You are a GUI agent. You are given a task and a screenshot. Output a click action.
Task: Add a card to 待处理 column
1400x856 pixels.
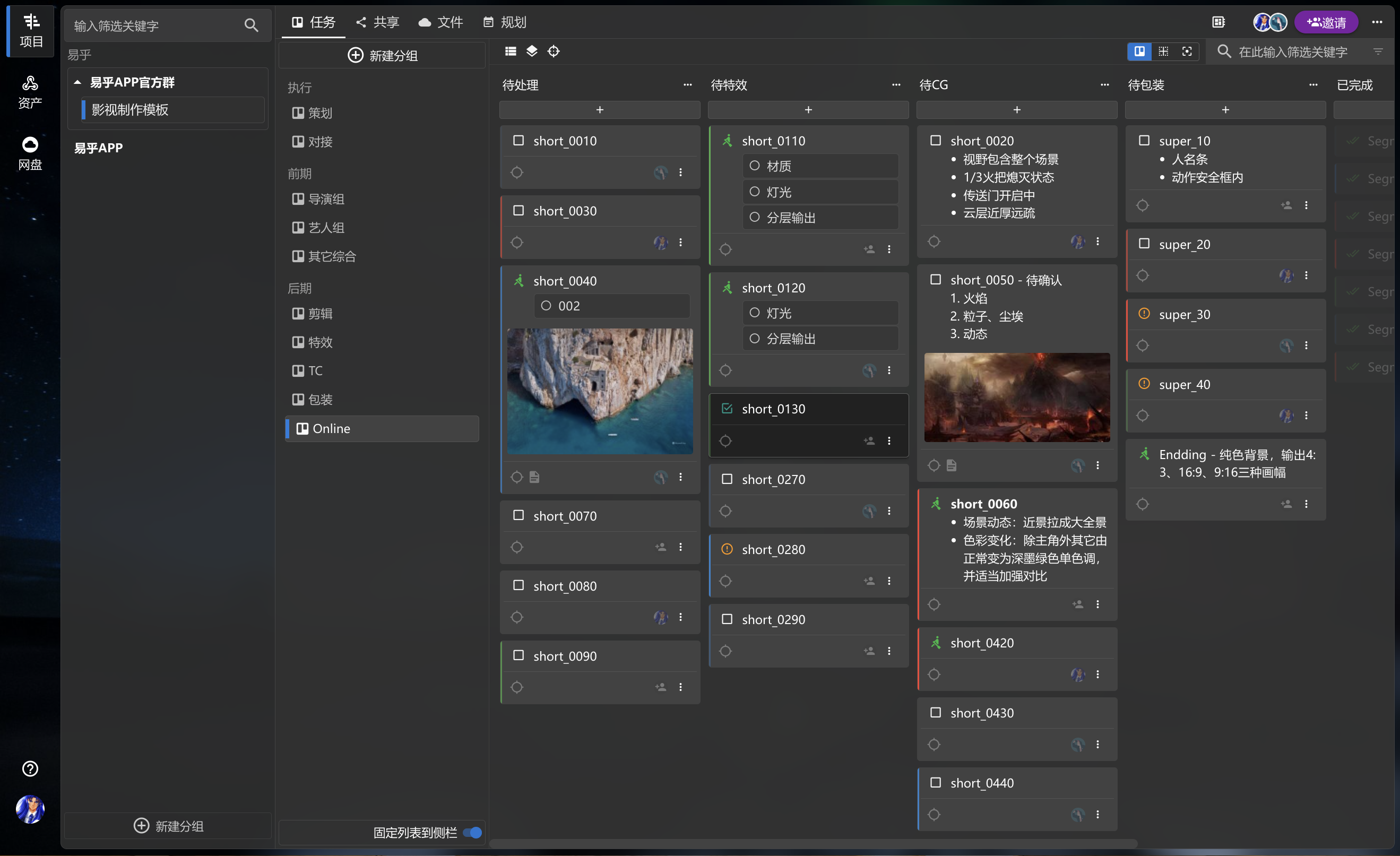click(x=600, y=110)
